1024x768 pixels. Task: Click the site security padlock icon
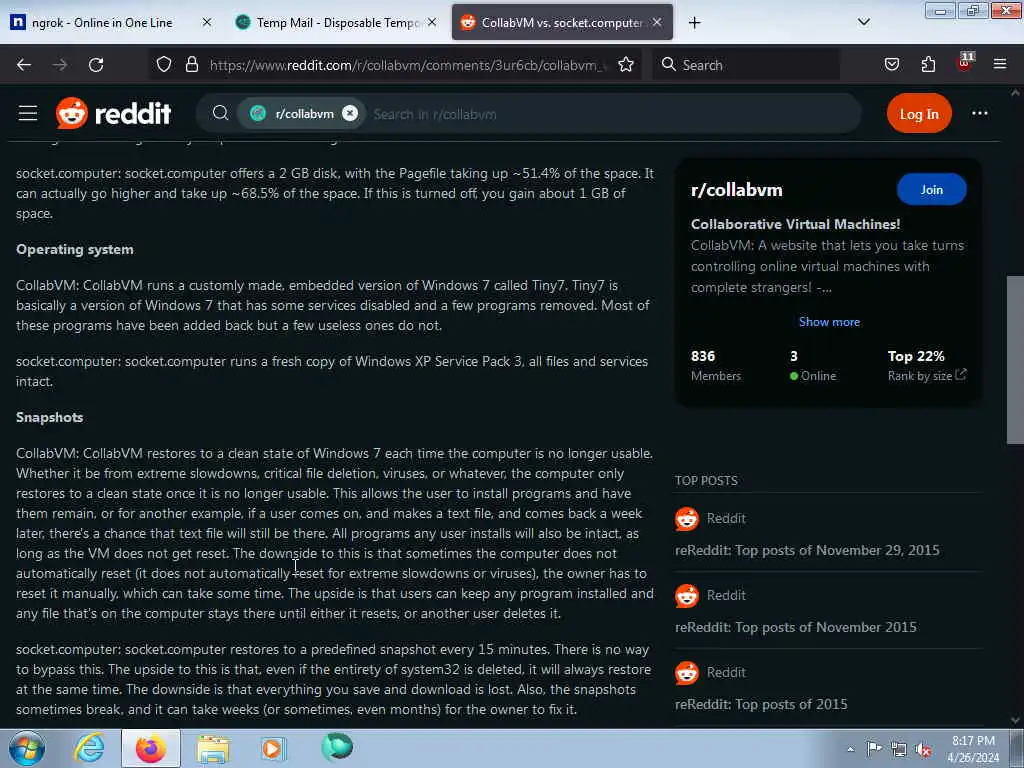(x=191, y=65)
